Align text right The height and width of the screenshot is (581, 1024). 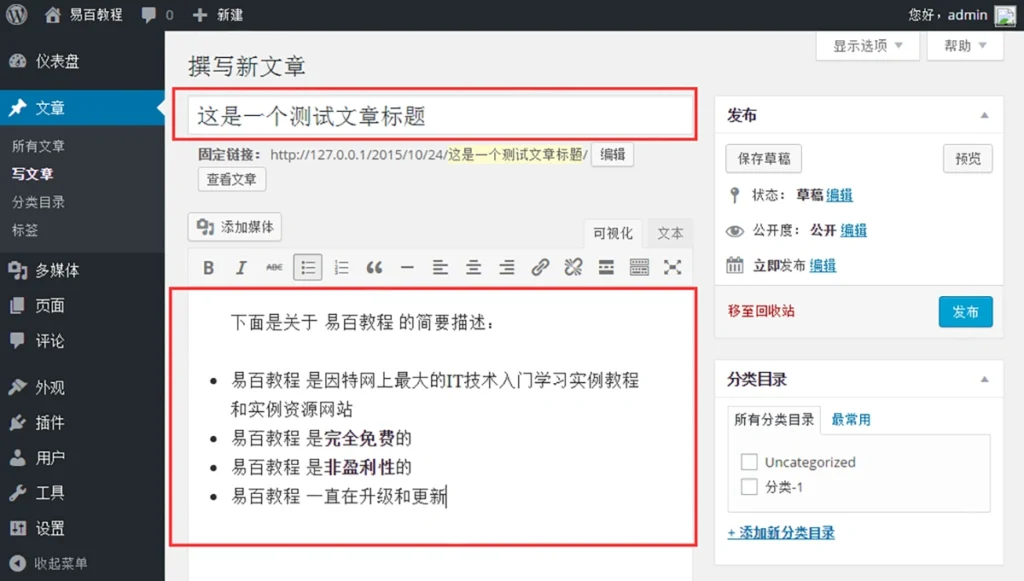(x=507, y=268)
